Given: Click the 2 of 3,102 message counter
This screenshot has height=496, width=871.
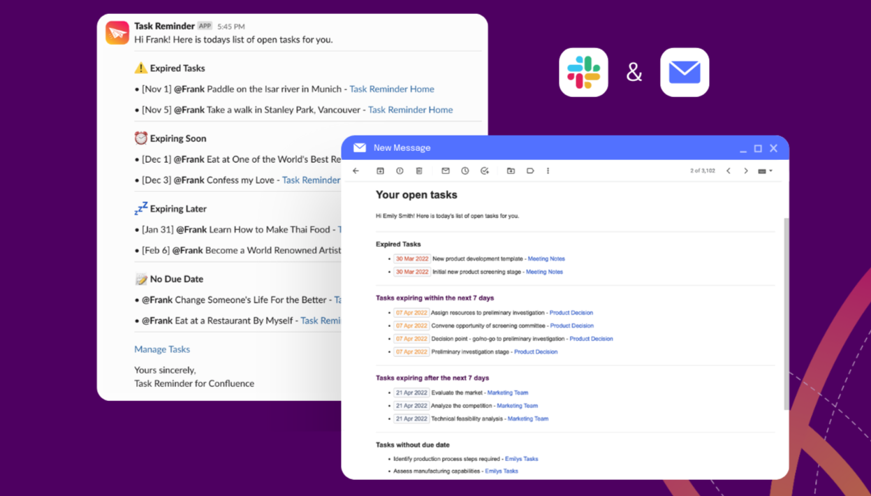Looking at the screenshot, I should [703, 171].
